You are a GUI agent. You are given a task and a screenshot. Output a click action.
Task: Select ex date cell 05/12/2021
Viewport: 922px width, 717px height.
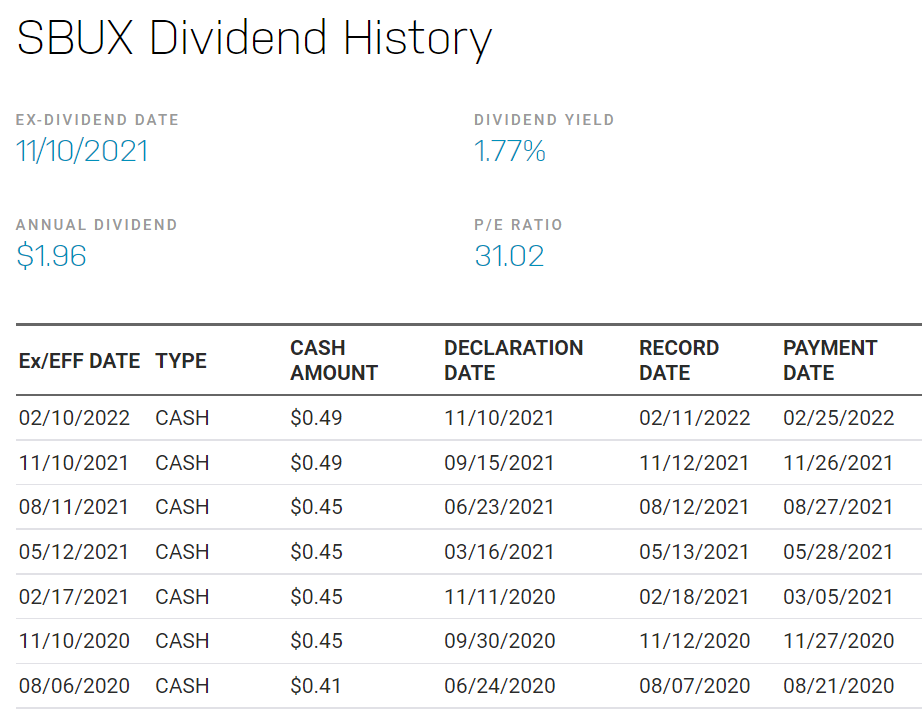pos(74,552)
